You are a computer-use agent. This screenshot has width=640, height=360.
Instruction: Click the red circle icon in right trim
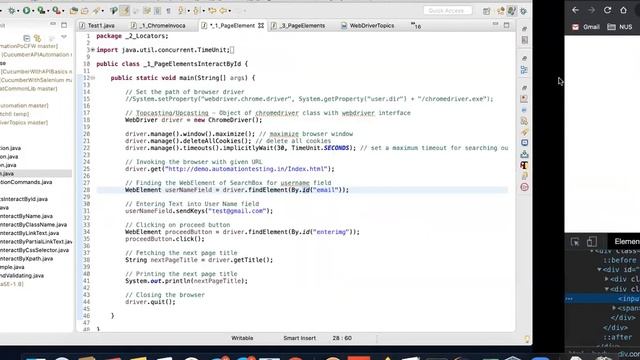[524, 187]
